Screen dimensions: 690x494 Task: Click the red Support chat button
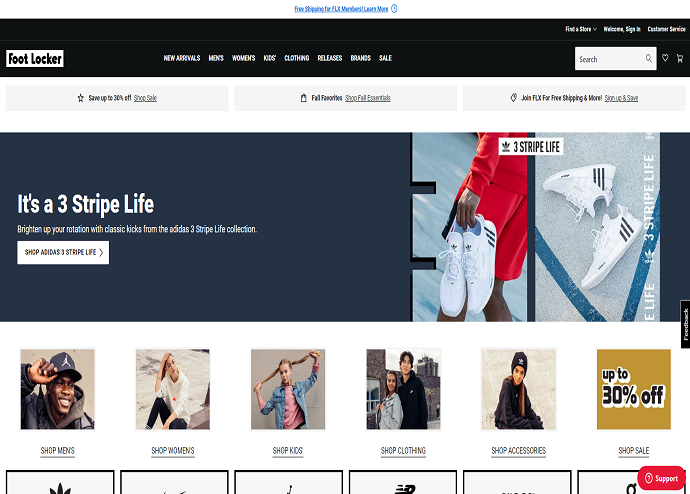pos(661,478)
